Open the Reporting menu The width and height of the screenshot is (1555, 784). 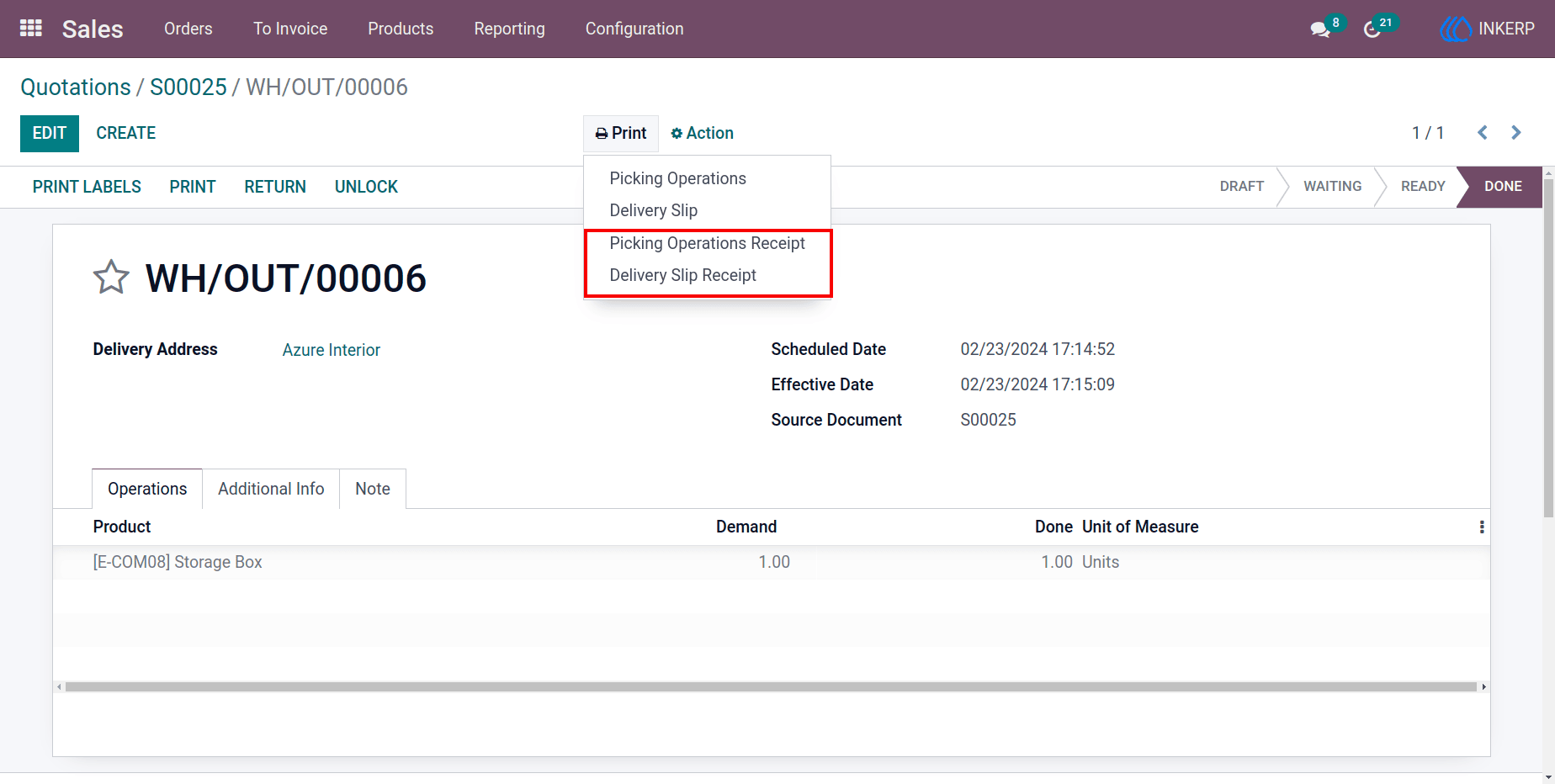tap(510, 29)
